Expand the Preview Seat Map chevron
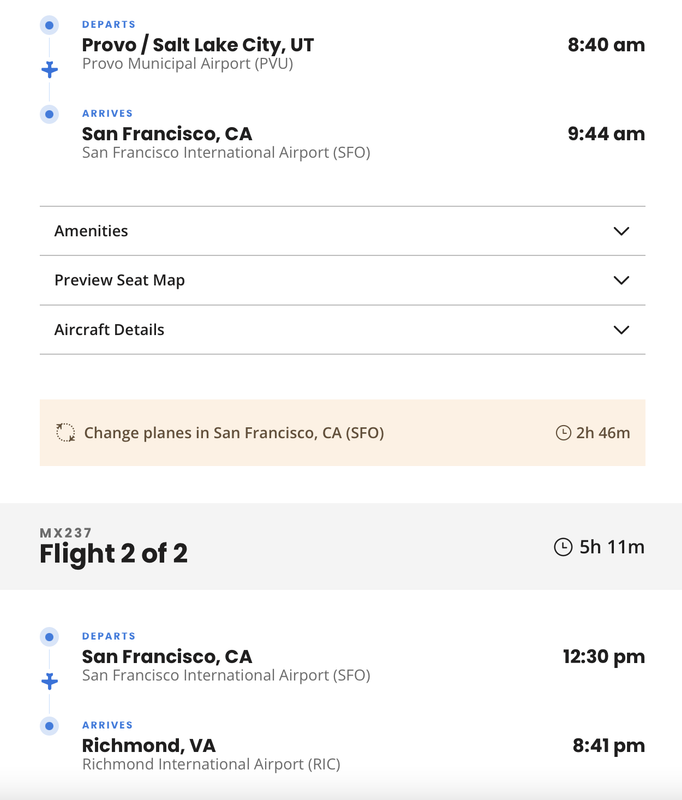682x800 pixels. coord(621,280)
